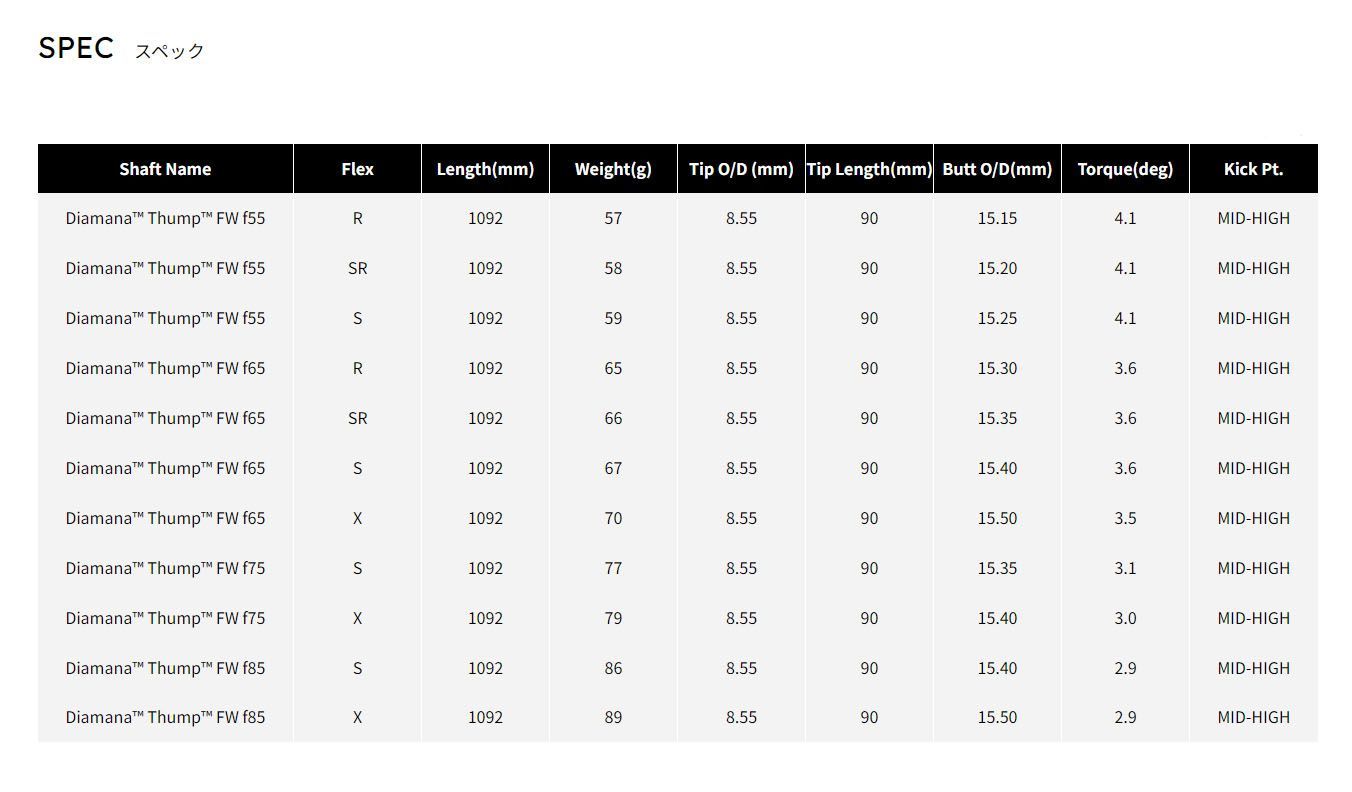Click the Tip Length(mm) column header
This screenshot has width=1352, height=792.
point(869,169)
